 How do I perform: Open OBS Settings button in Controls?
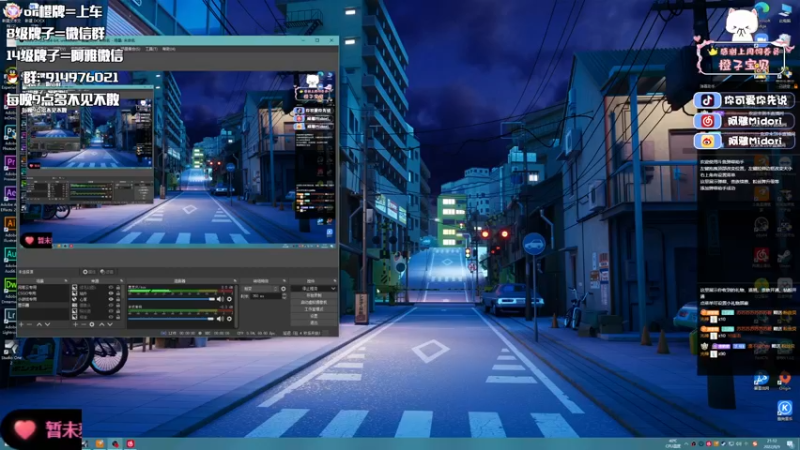(x=314, y=316)
